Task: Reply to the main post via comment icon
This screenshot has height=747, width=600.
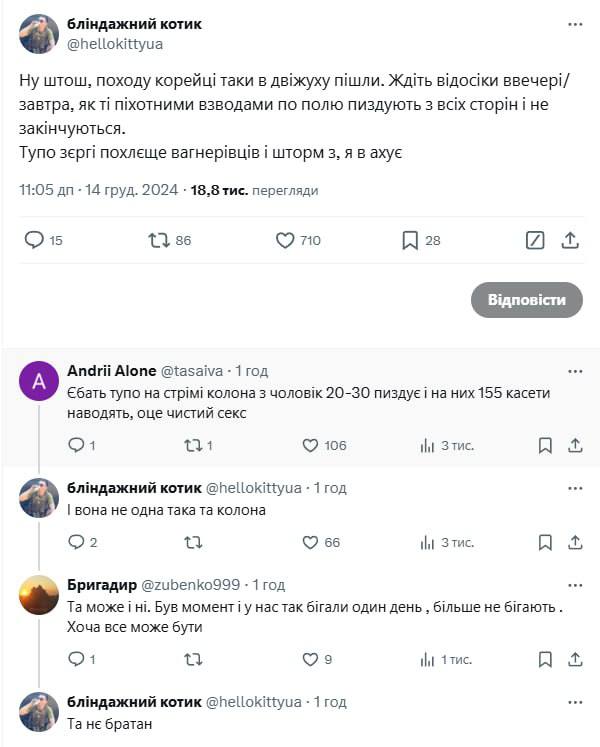Action: click(x=34, y=240)
